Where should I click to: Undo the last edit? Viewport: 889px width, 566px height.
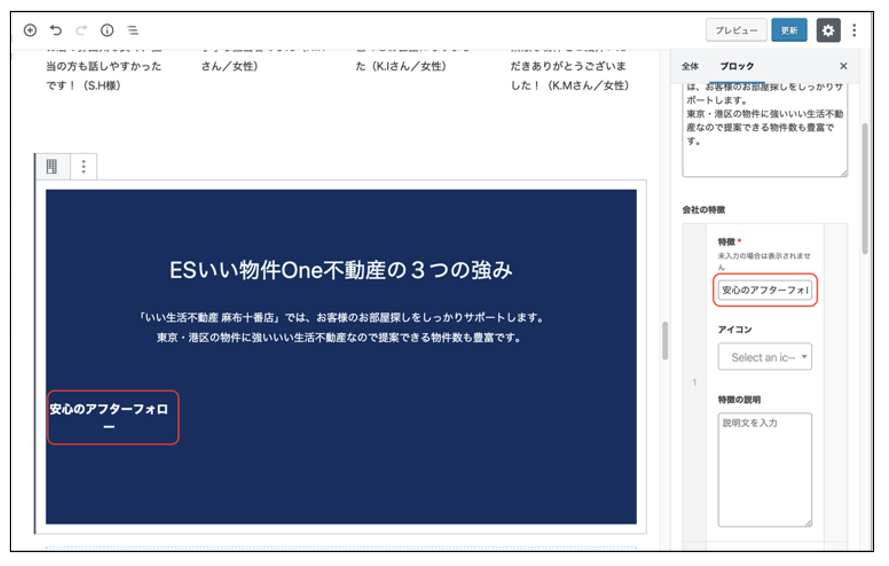pyautogui.click(x=56, y=31)
